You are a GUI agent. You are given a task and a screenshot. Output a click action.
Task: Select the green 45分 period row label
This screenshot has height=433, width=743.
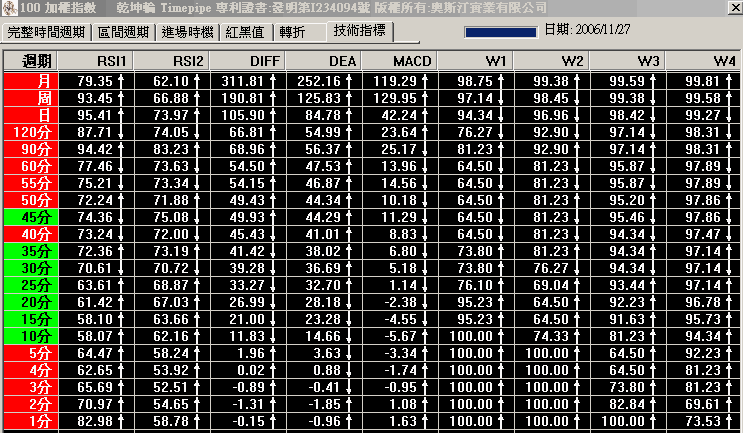point(30,217)
